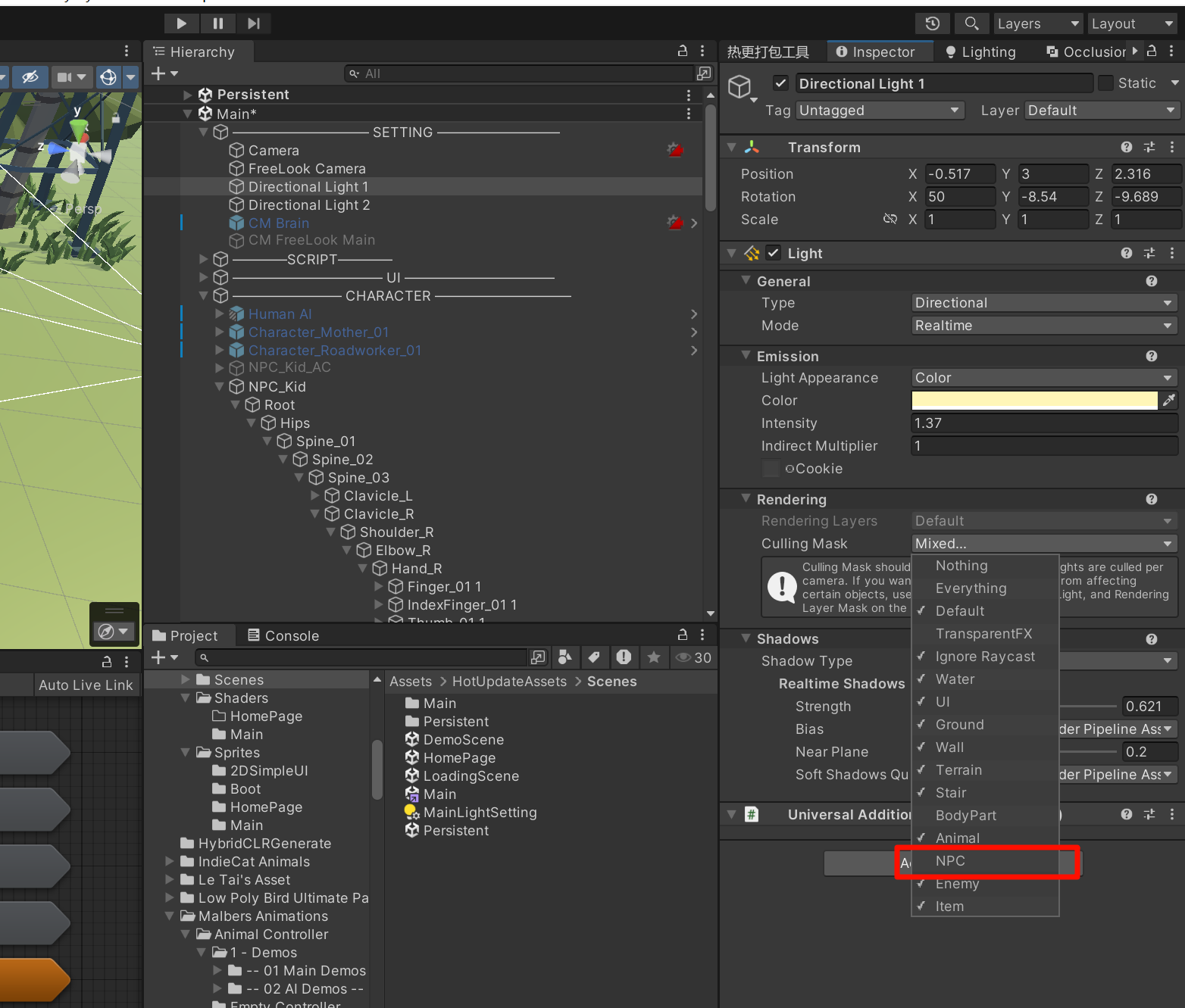The height and width of the screenshot is (1008, 1185).
Task: Expand Human AI prefab in Hierarchy
Action: click(219, 314)
